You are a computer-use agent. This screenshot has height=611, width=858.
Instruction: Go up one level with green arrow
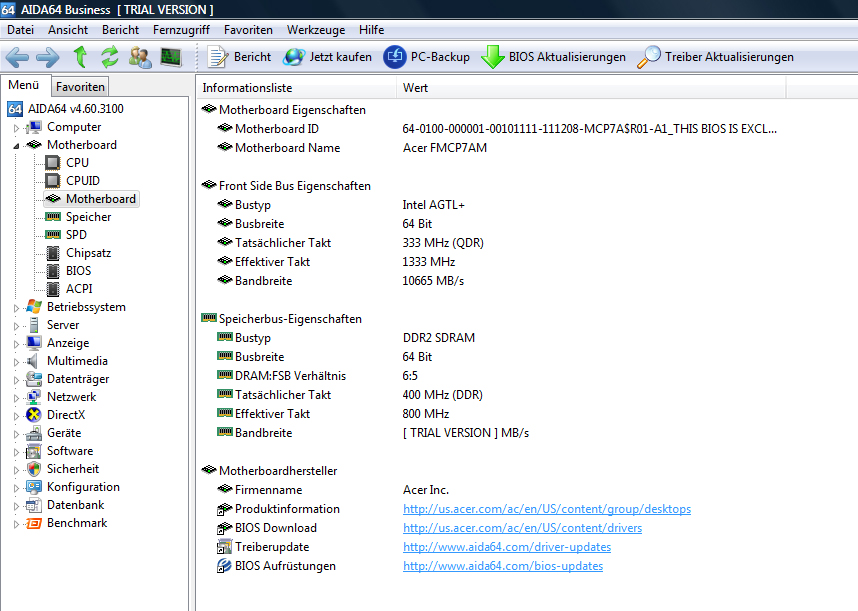click(80, 57)
